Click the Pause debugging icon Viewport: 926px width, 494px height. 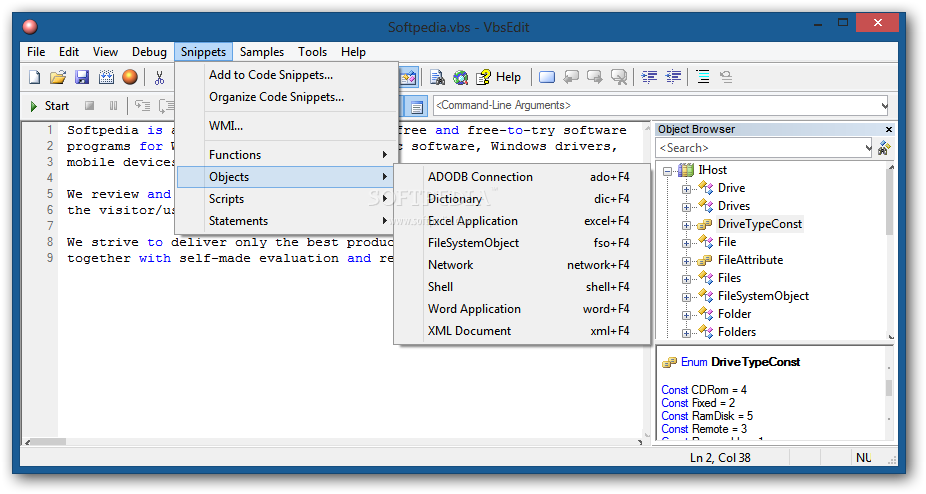point(113,106)
